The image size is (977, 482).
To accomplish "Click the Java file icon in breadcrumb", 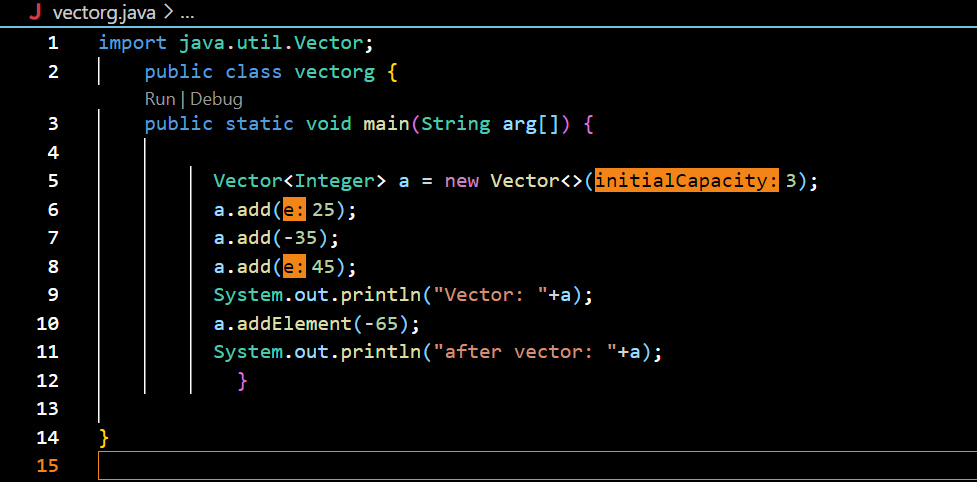I will [37, 12].
